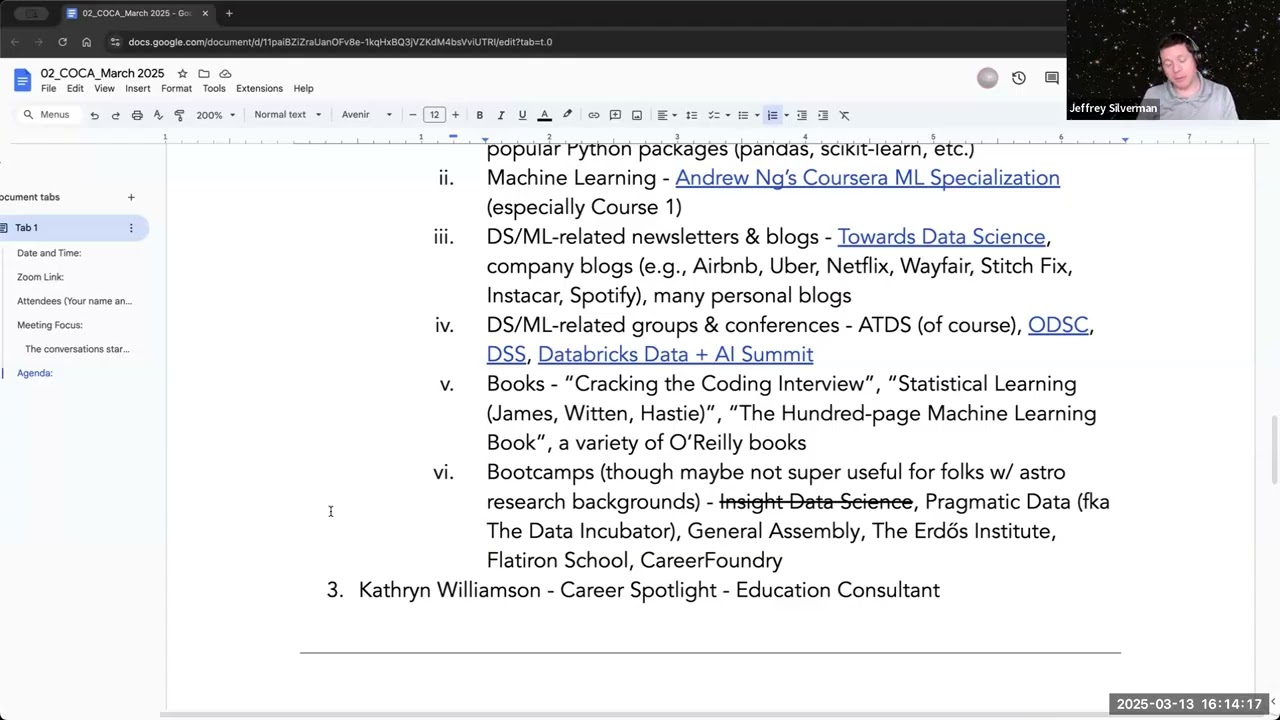Click the Move to folder icon
1280x720 pixels.
coord(204,73)
